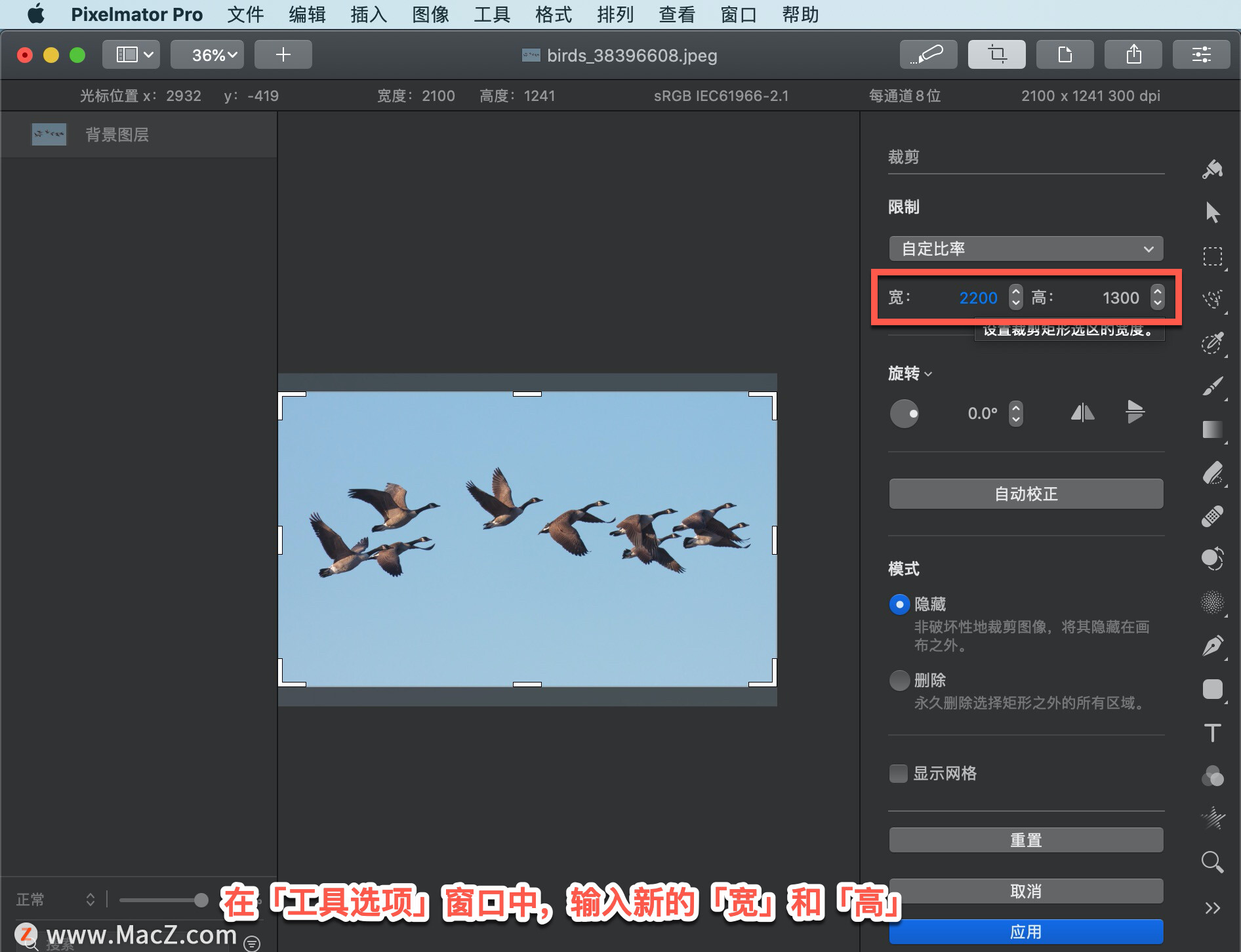Open the 正常 blend mode dropdown

(55, 900)
